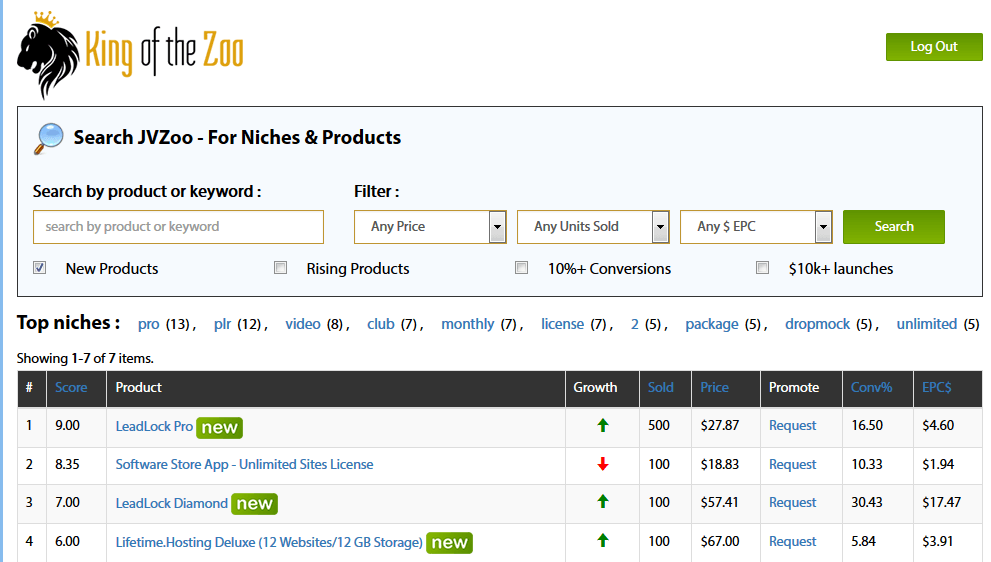This screenshot has width=991, height=562.
Task: Choose the license niche link
Action: (x=562, y=324)
